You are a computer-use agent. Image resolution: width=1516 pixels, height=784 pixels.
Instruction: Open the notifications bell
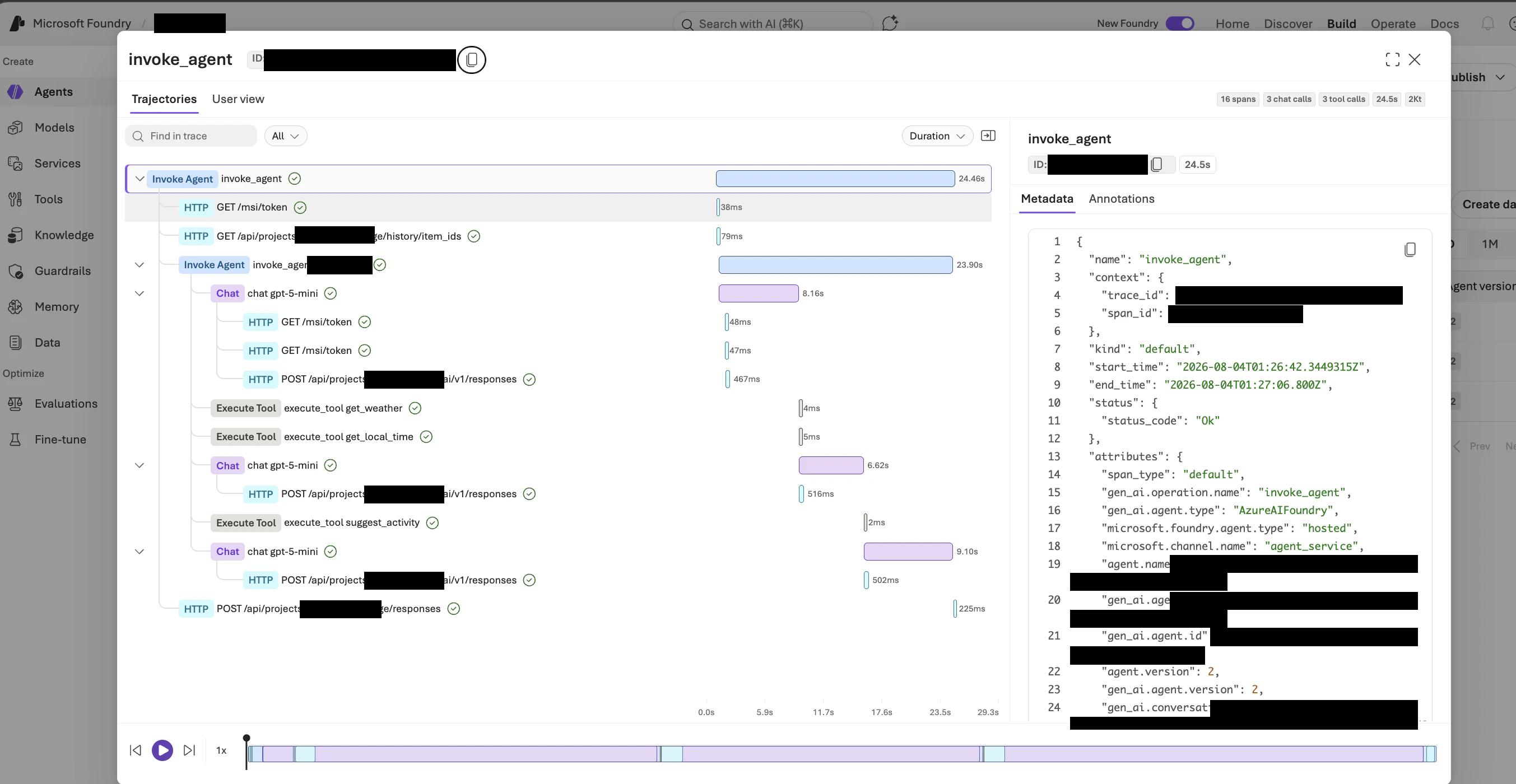click(1488, 24)
